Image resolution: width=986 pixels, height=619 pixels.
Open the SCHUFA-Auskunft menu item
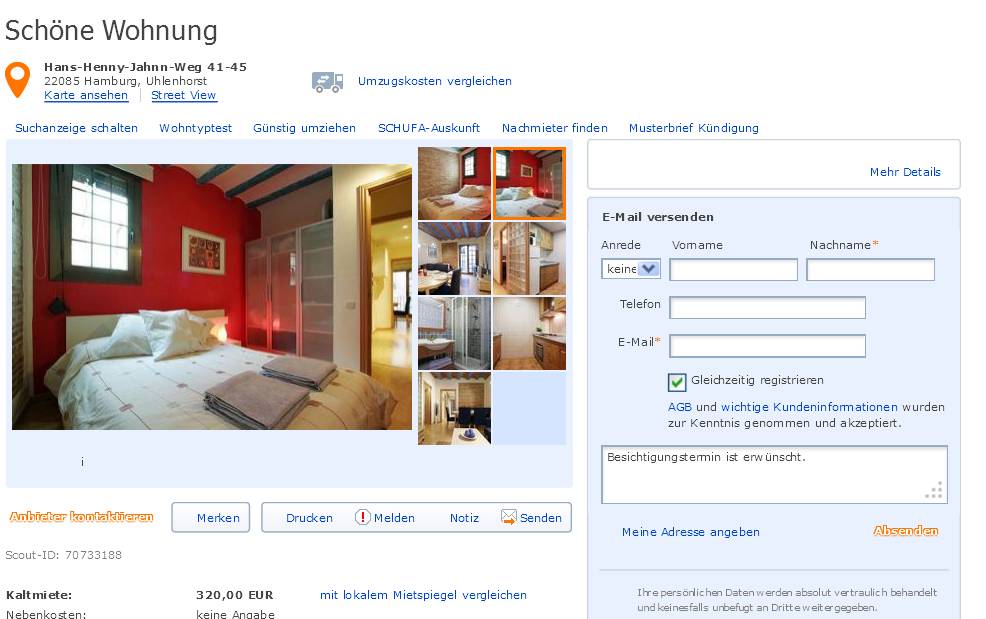(x=429, y=128)
